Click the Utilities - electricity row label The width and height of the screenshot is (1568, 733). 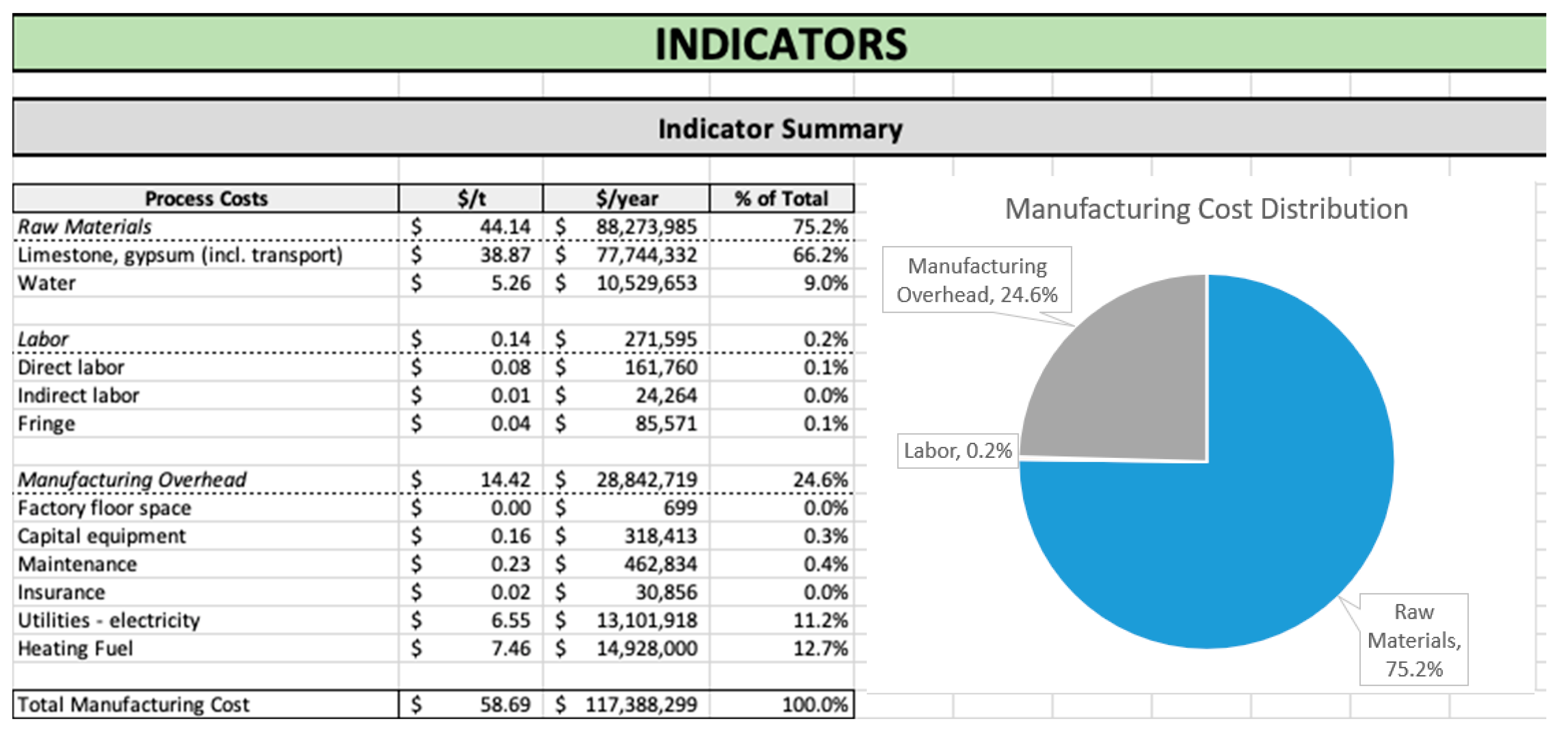click(108, 621)
